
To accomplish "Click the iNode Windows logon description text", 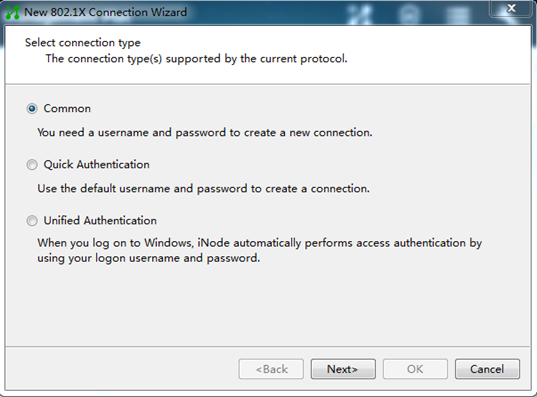I will click(x=260, y=250).
